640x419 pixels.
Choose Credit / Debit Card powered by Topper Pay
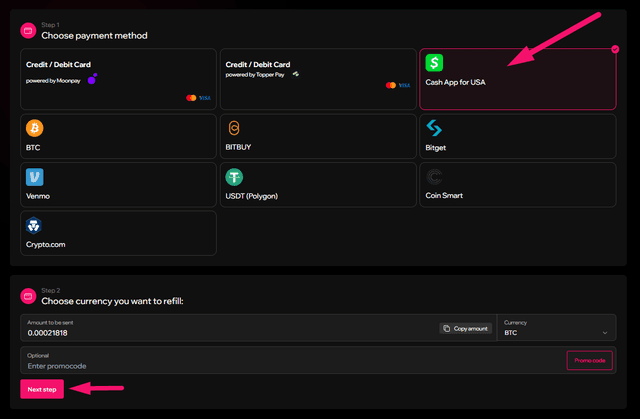pyautogui.click(x=318, y=79)
